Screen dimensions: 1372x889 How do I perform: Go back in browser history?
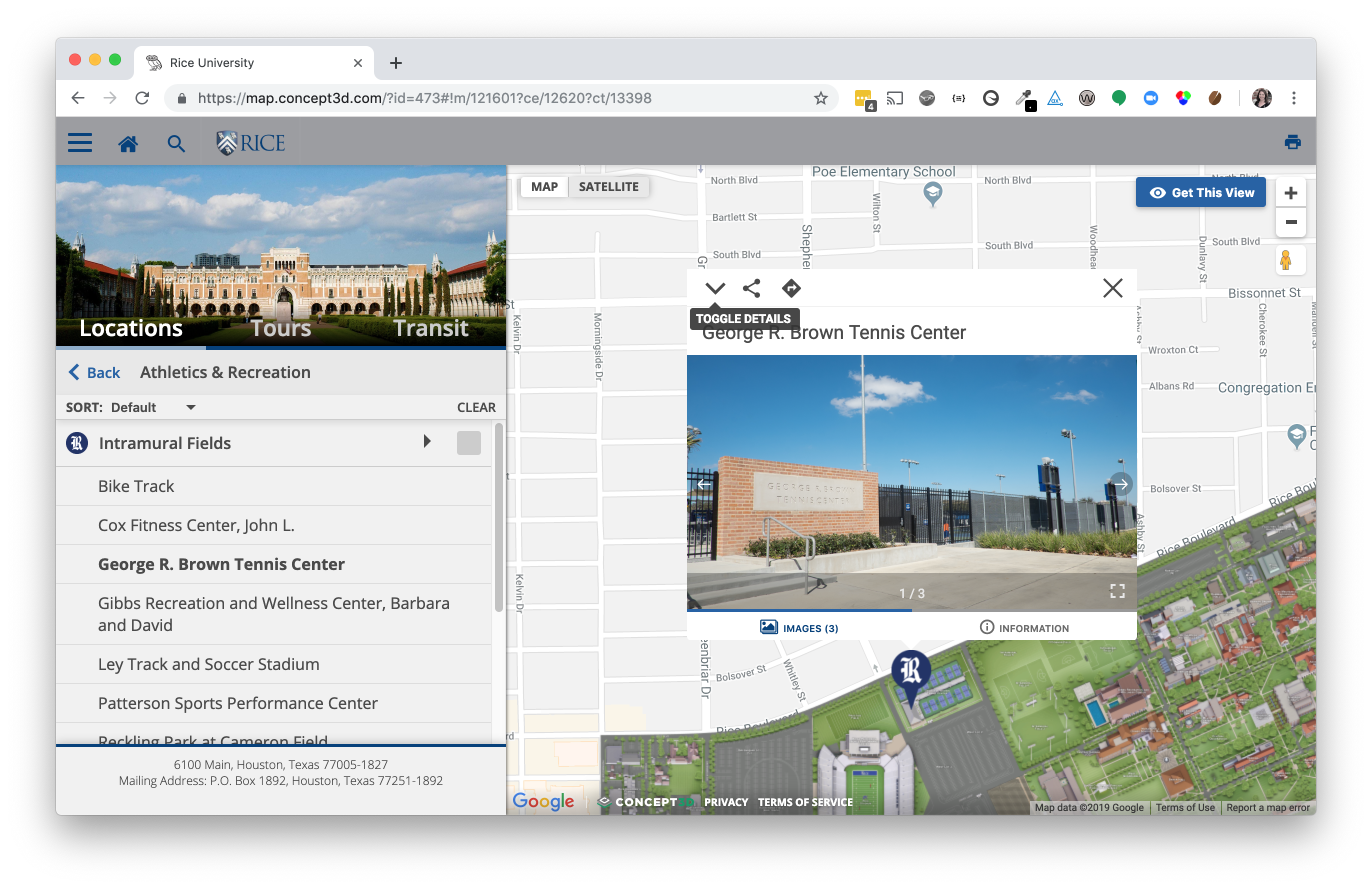(78, 98)
